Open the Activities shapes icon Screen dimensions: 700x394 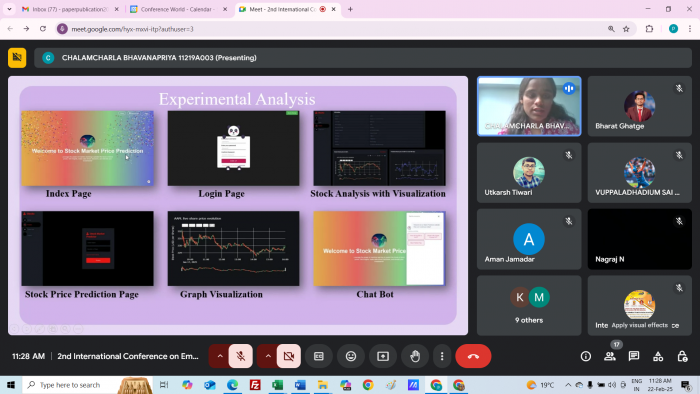pos(658,356)
